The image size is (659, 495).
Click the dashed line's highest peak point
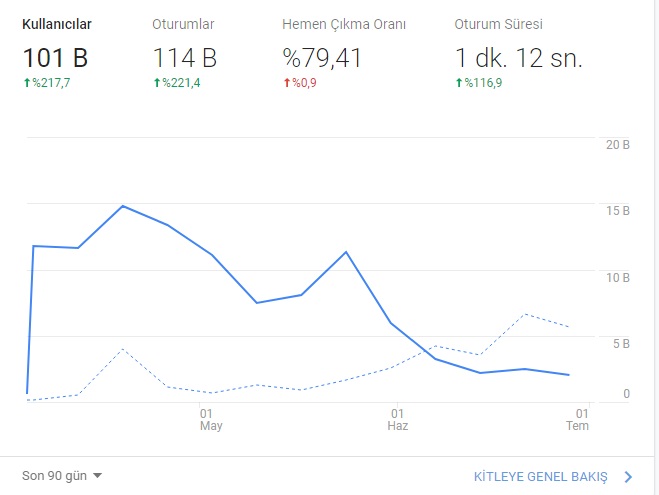coord(525,314)
